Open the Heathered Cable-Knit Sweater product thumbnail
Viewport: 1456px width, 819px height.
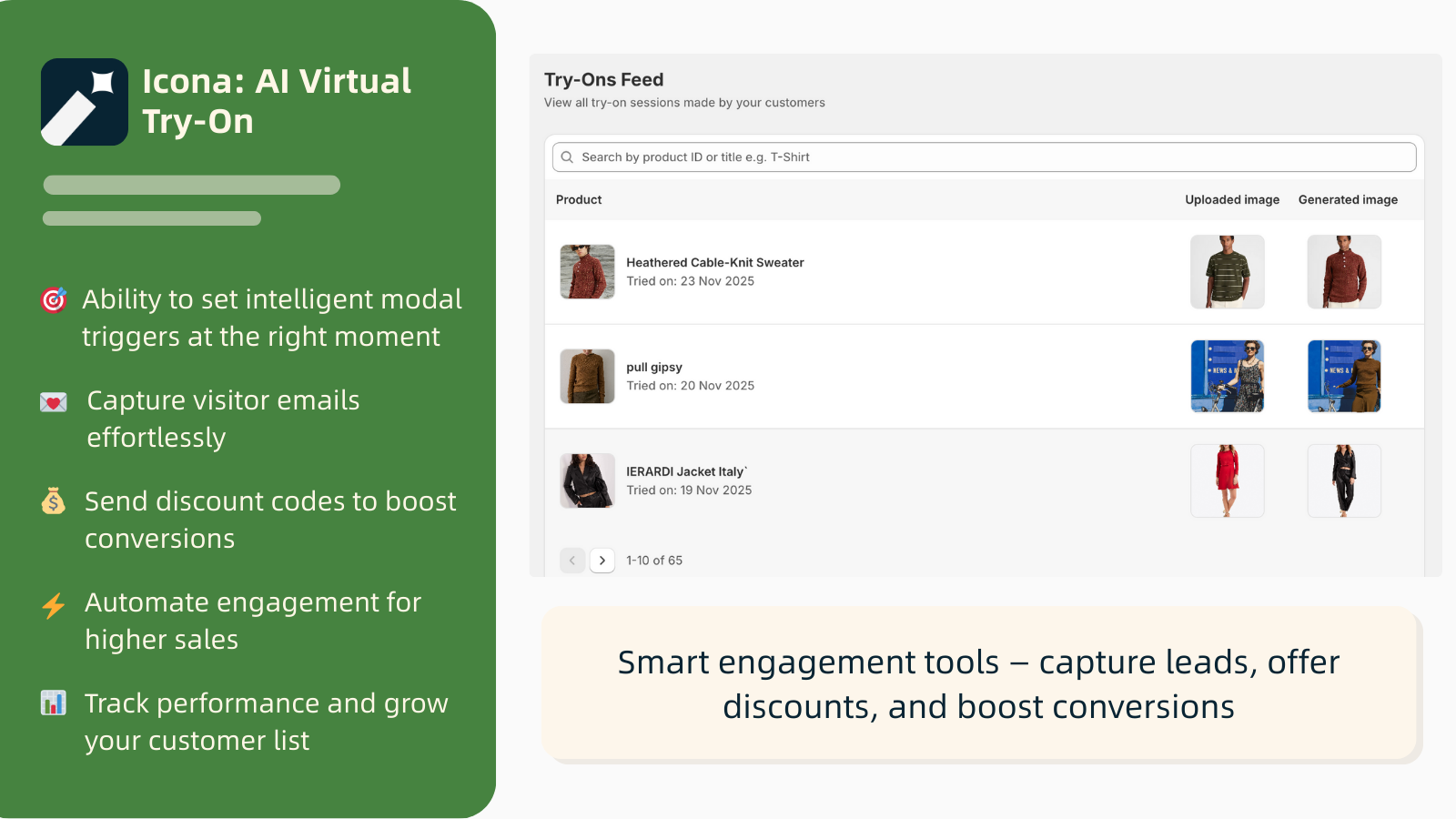point(587,271)
